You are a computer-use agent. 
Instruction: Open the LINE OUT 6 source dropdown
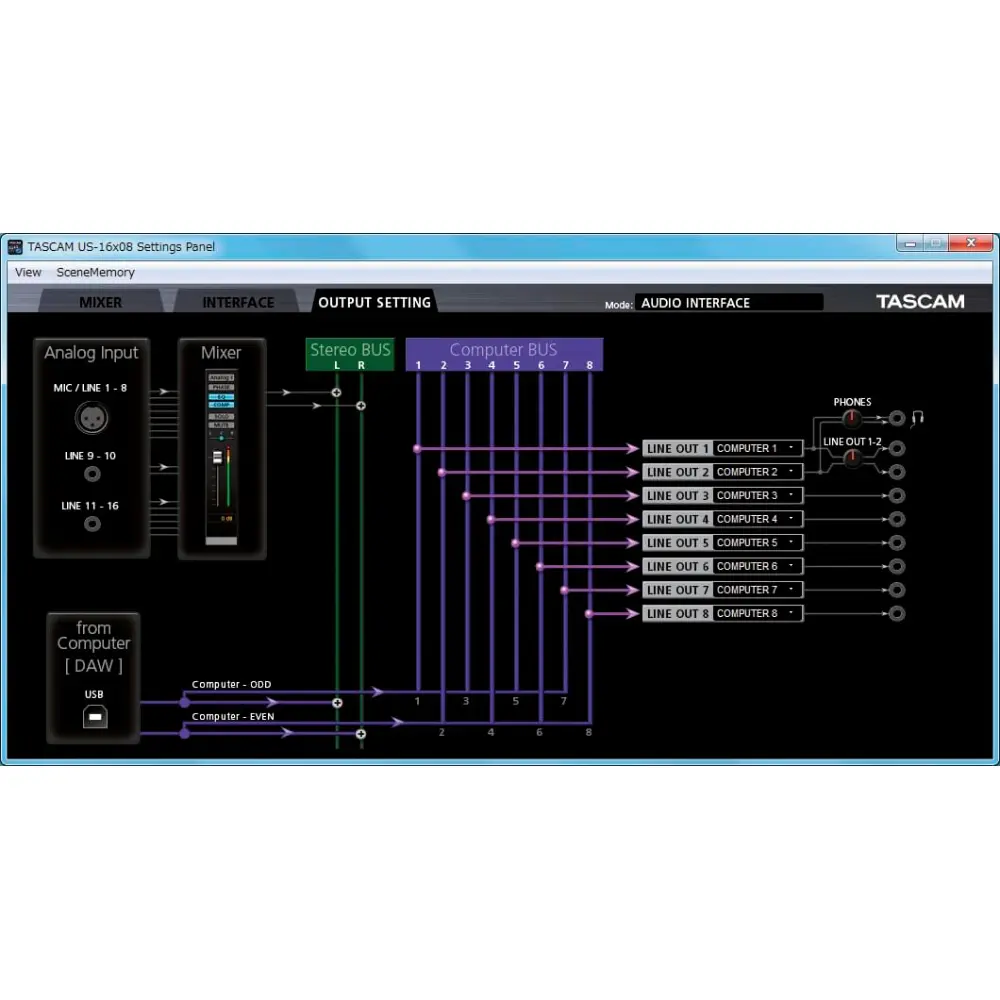(757, 566)
